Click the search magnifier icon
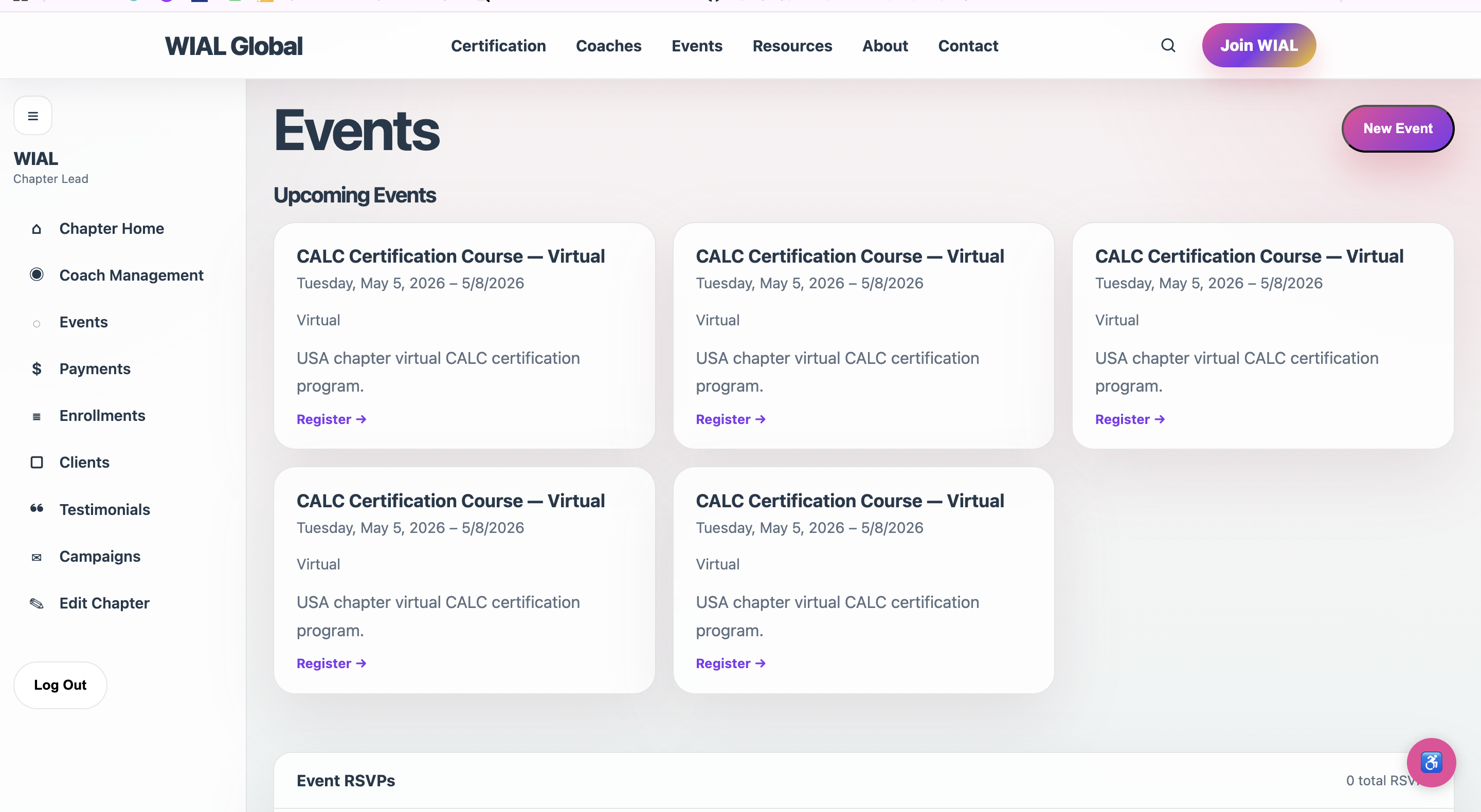 pyautogui.click(x=1168, y=45)
